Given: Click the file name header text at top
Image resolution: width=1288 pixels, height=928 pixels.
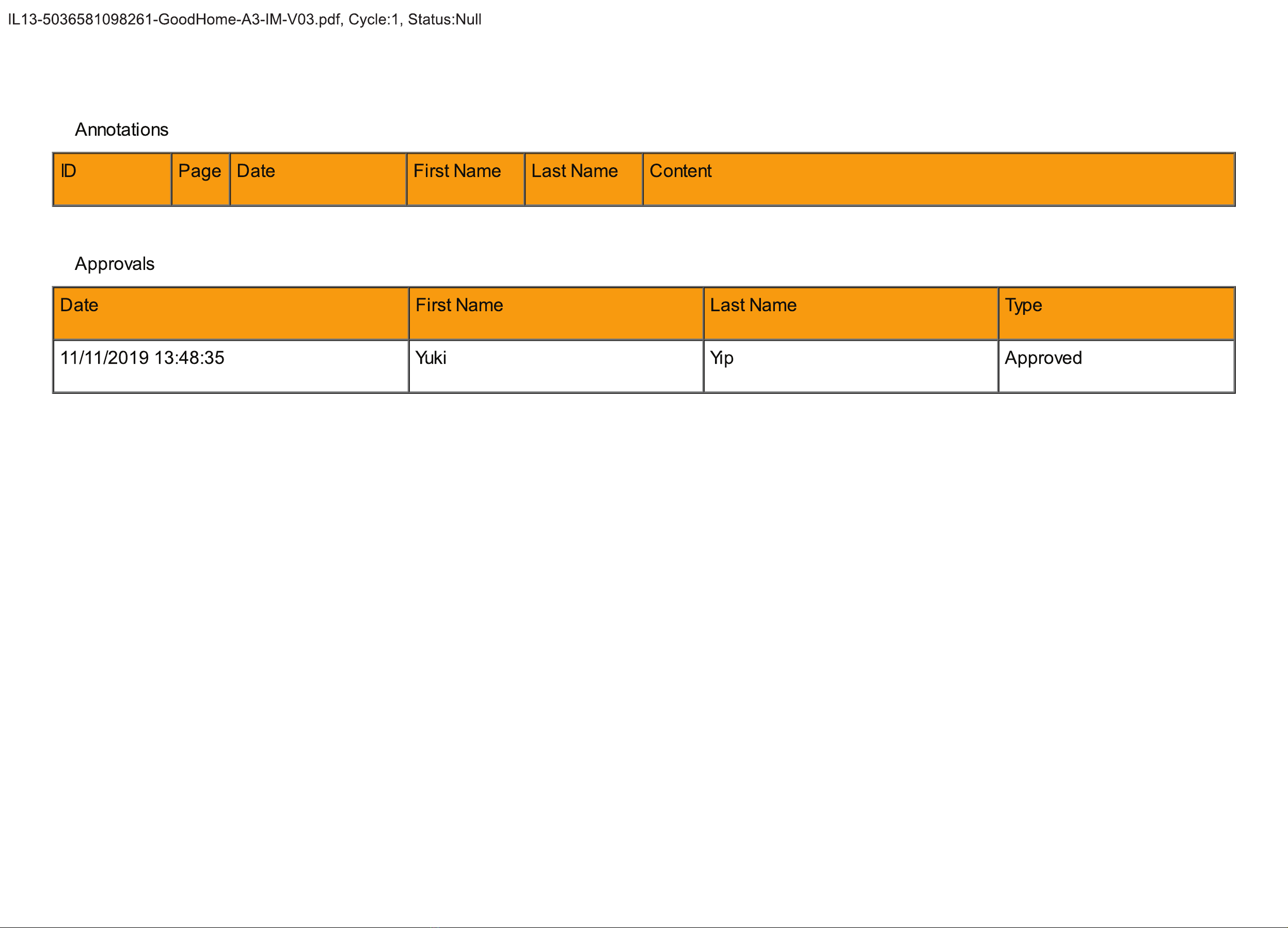Looking at the screenshot, I should pos(244,19).
